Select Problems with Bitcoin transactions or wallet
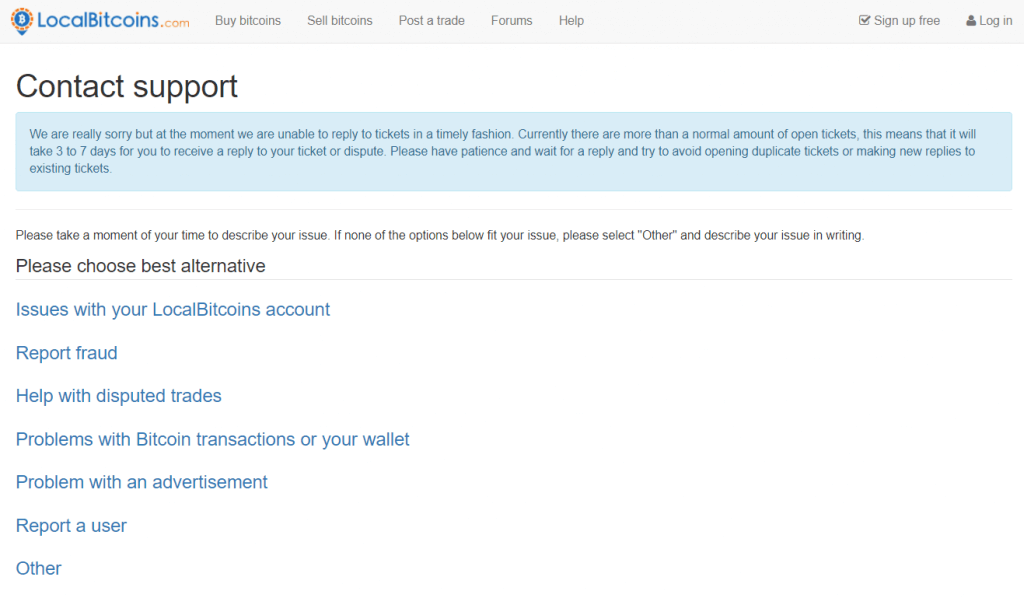The image size is (1024, 598). (213, 439)
